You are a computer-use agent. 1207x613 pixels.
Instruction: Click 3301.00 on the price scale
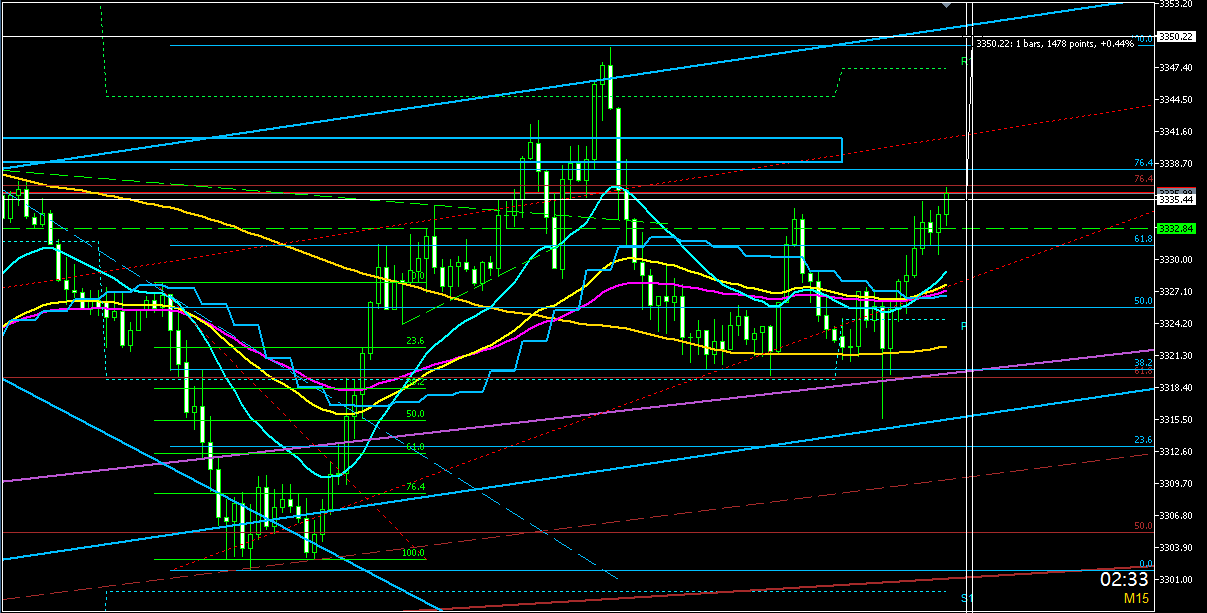[1175, 580]
